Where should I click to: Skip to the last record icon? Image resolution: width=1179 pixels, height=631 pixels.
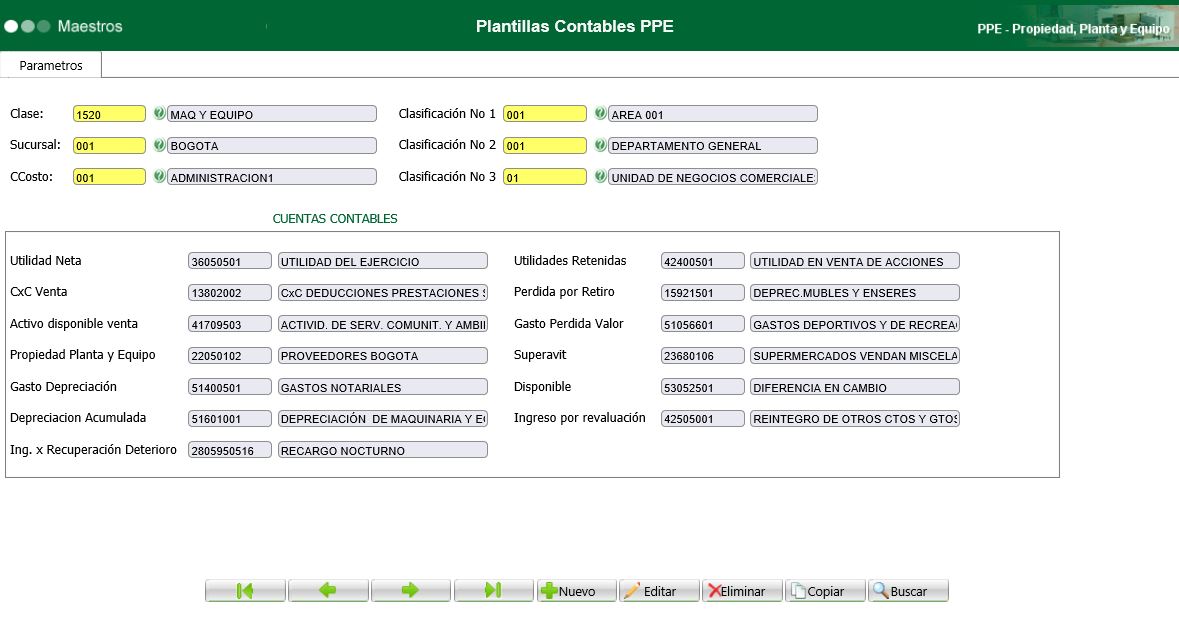click(494, 590)
